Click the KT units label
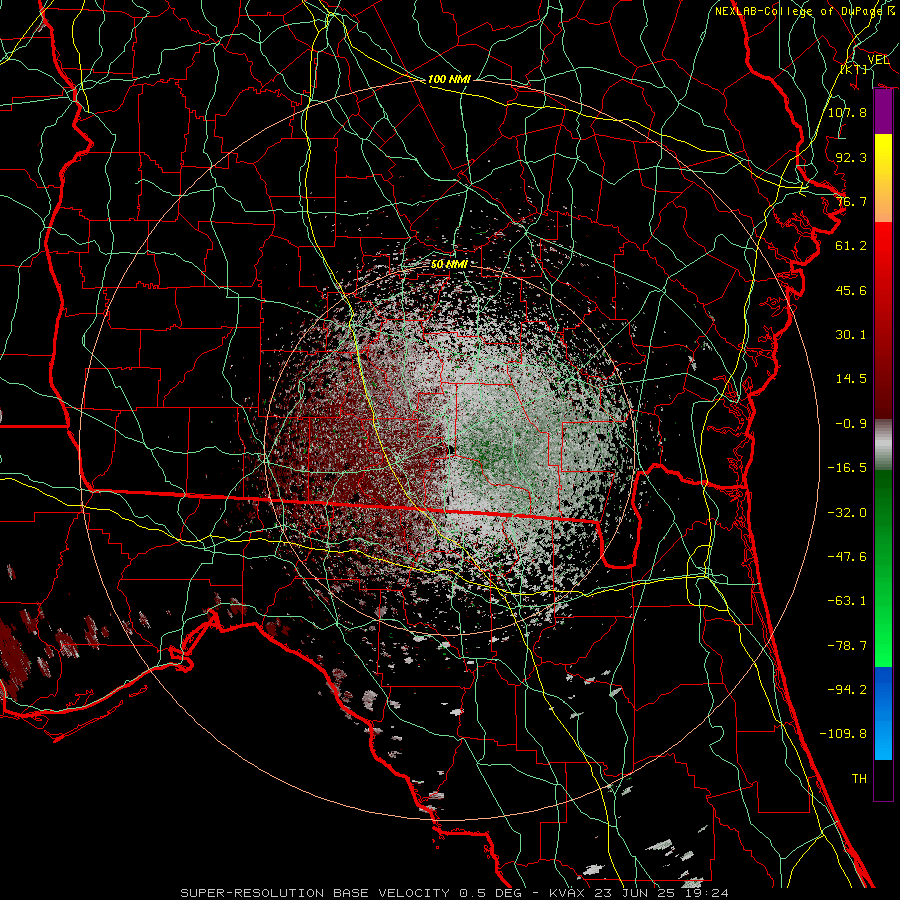900x900 pixels. [854, 69]
